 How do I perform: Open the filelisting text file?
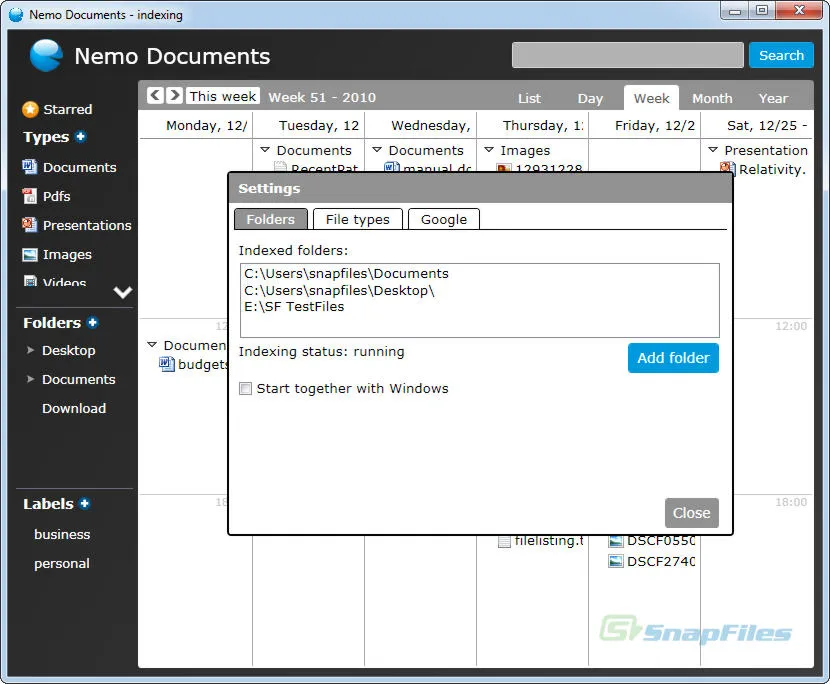[x=541, y=541]
